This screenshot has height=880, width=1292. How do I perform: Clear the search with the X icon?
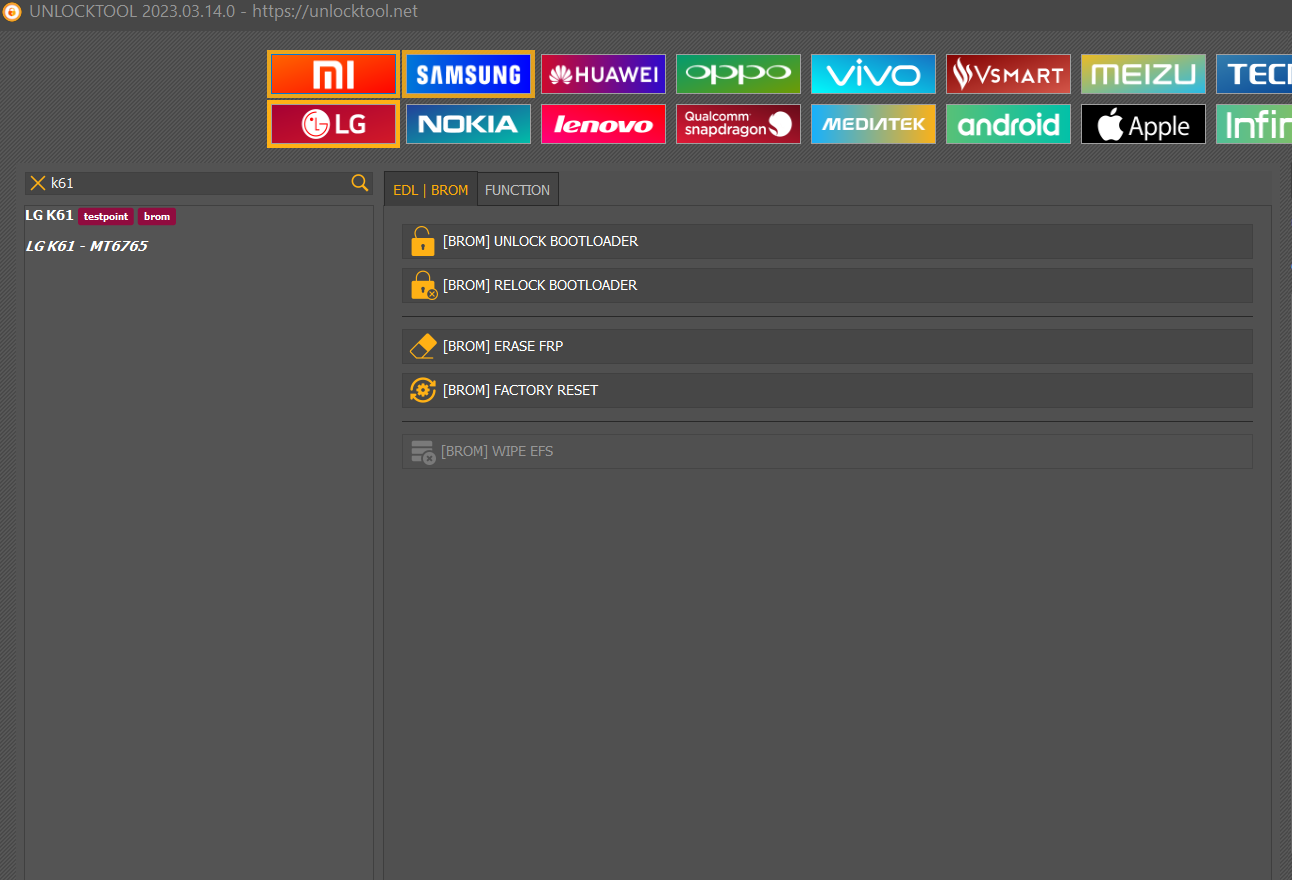pyautogui.click(x=38, y=183)
